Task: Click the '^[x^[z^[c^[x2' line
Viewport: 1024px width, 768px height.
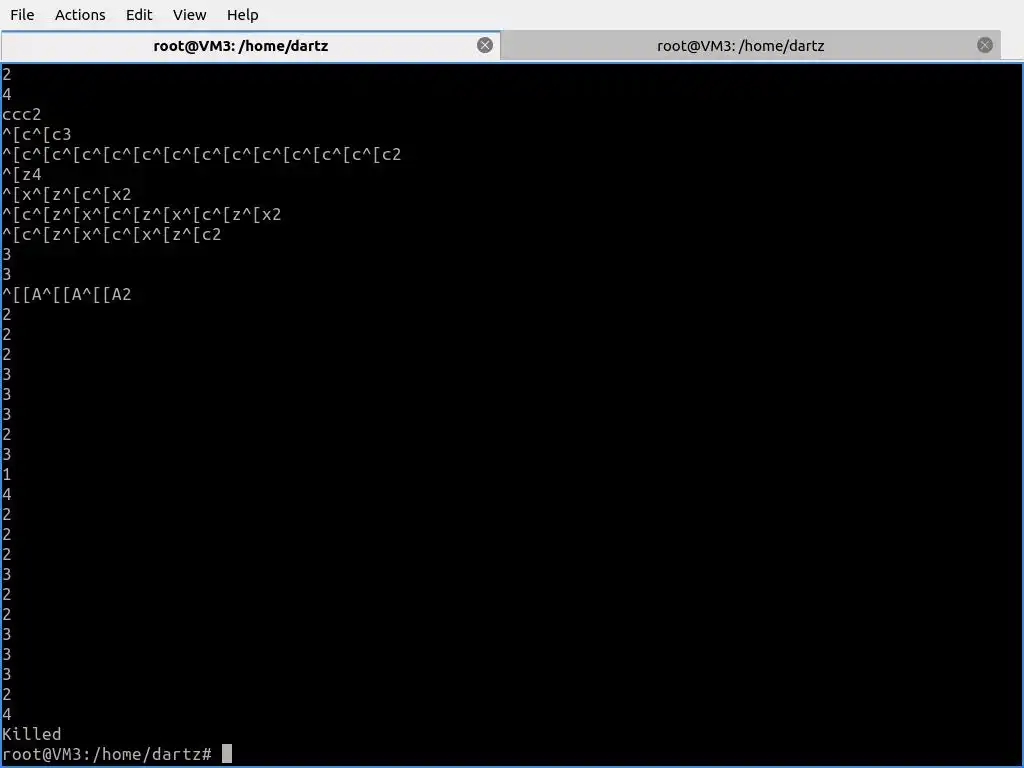Action: pos(67,195)
